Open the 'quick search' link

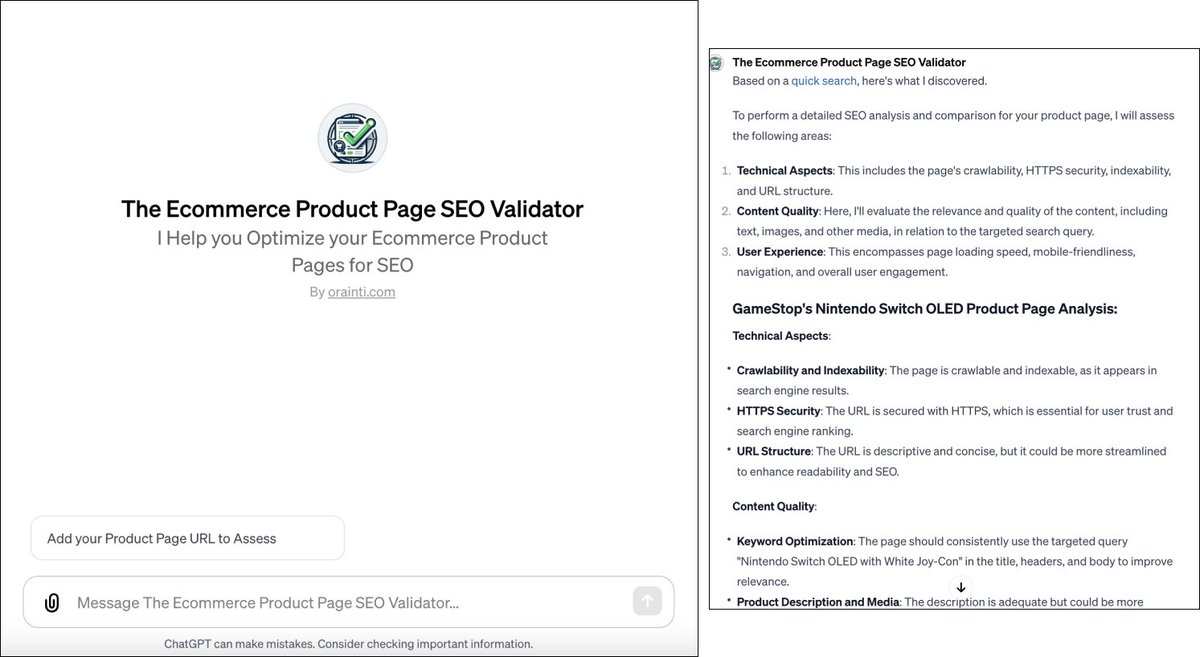pos(824,81)
